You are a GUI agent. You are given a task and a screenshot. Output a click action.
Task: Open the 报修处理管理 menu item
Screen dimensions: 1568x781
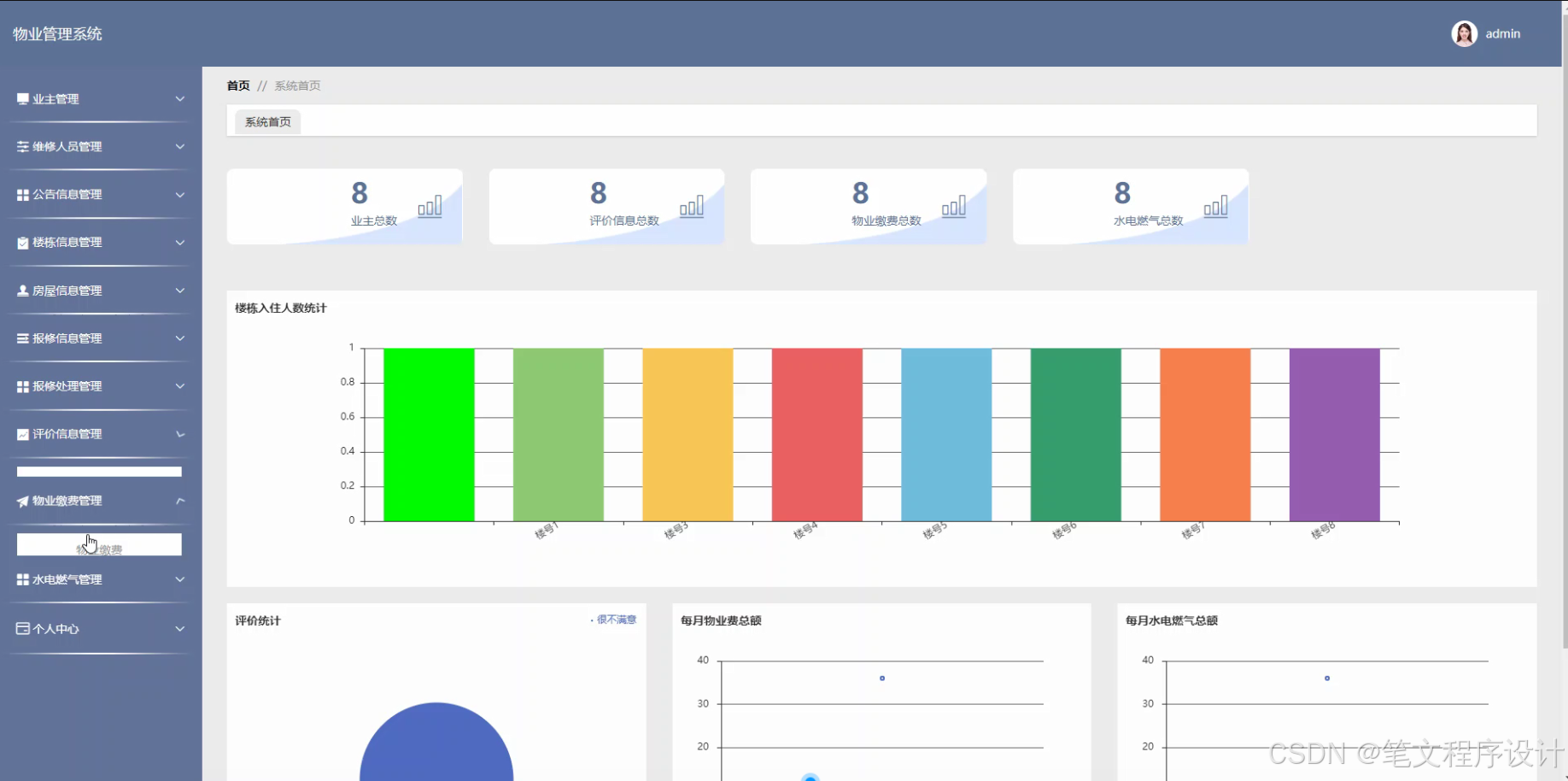[101, 386]
